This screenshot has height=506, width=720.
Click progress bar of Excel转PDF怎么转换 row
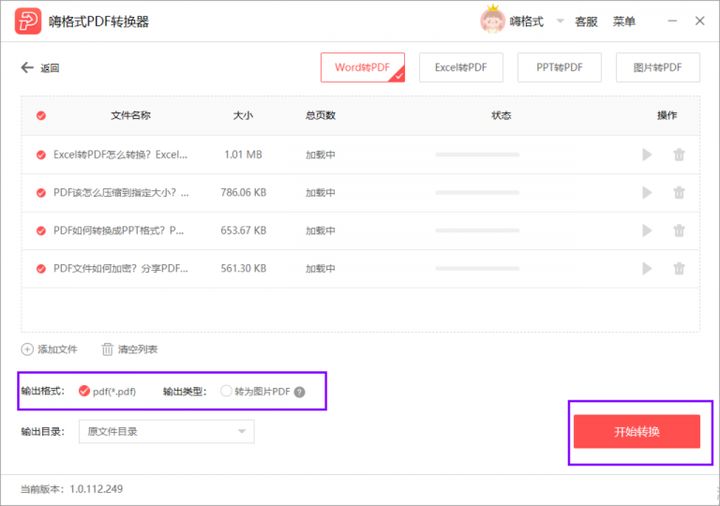click(478, 155)
